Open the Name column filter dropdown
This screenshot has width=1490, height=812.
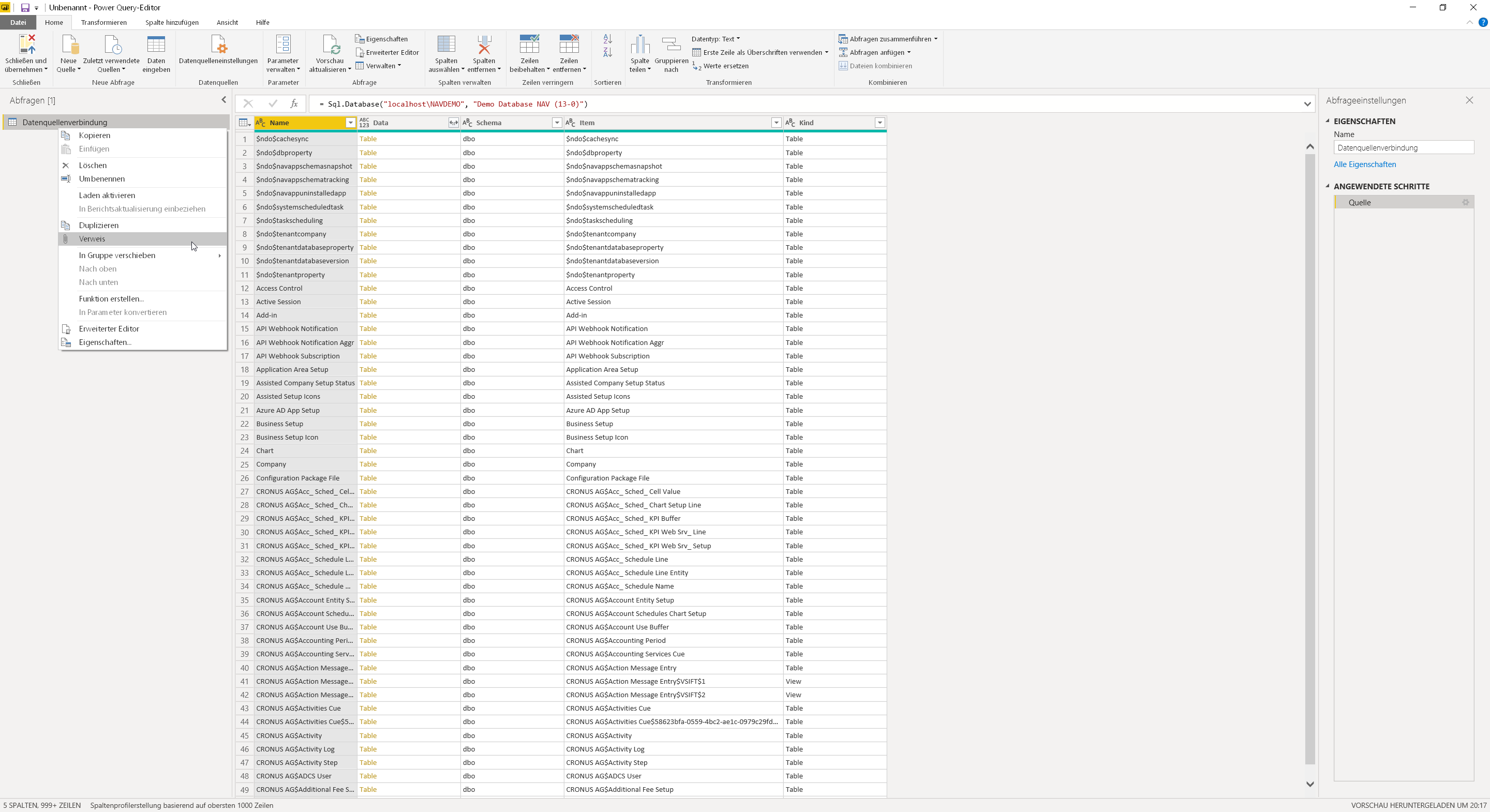coord(351,123)
